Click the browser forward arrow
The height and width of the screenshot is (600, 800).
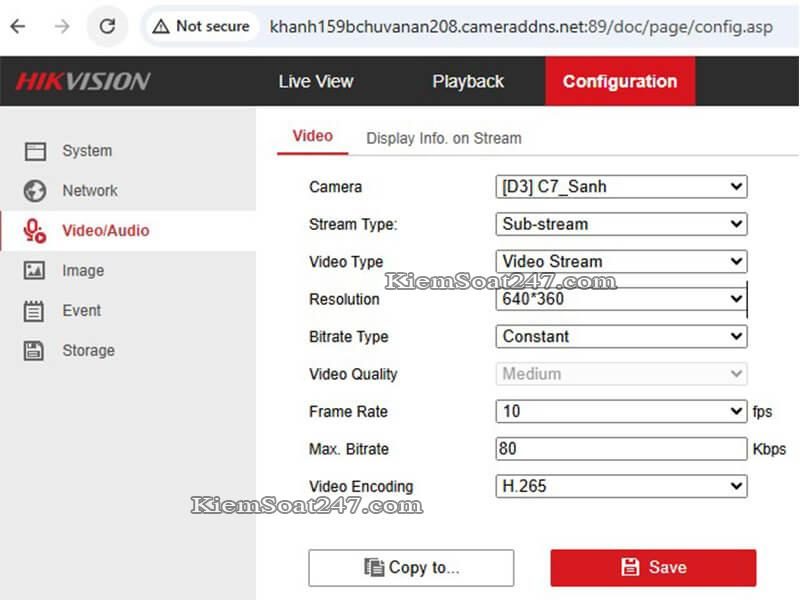(x=62, y=26)
